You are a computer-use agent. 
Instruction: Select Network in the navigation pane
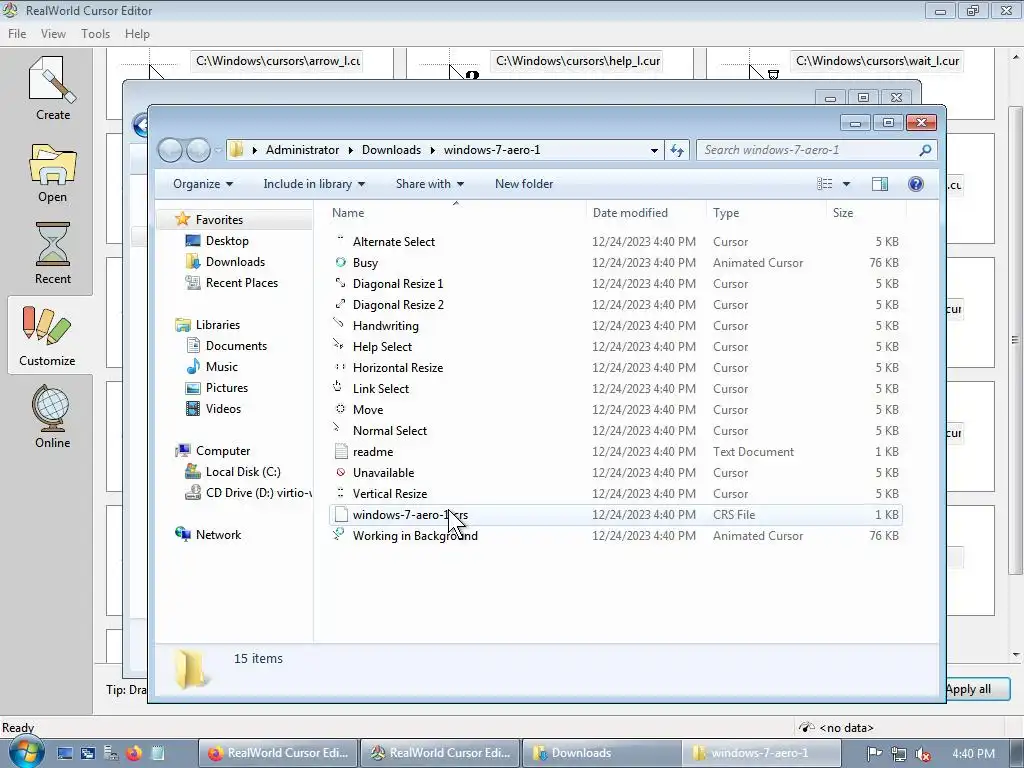click(x=218, y=535)
